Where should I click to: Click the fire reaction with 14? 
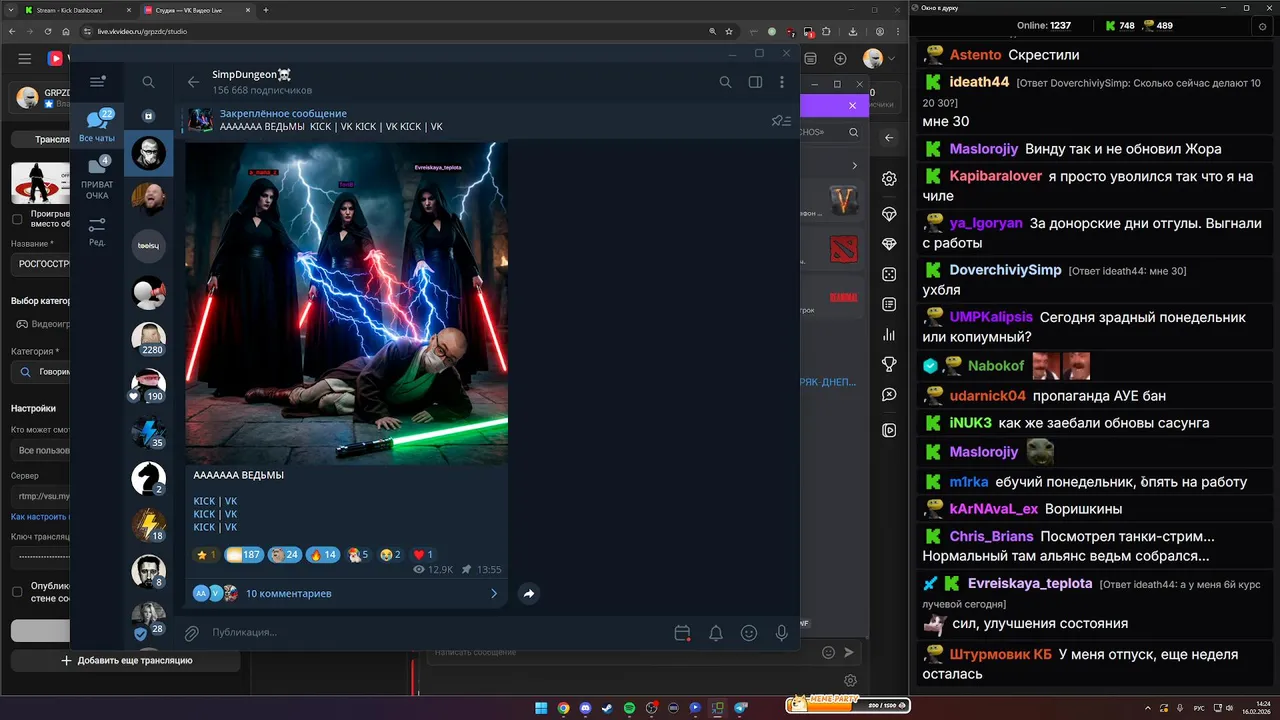[322, 554]
